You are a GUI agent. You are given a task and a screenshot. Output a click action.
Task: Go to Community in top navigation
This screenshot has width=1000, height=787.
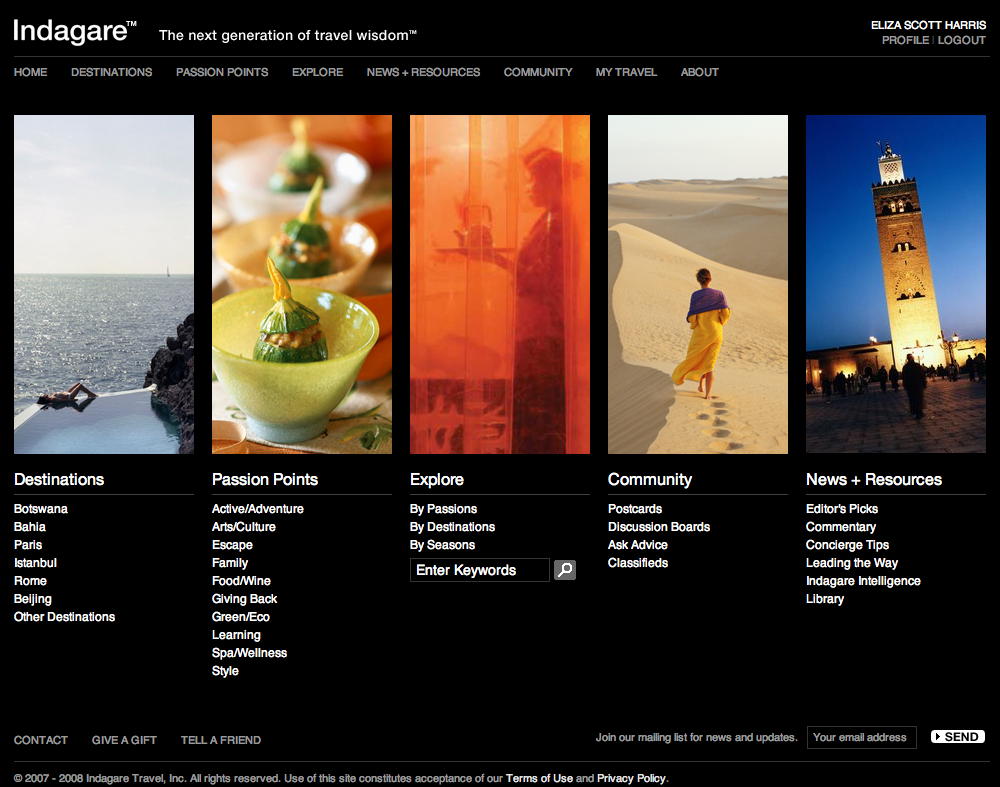(x=538, y=72)
